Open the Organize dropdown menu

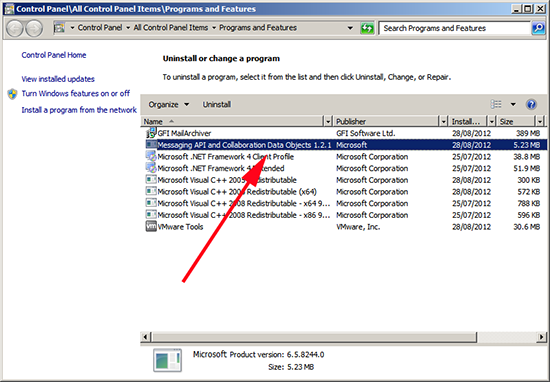click(168, 105)
